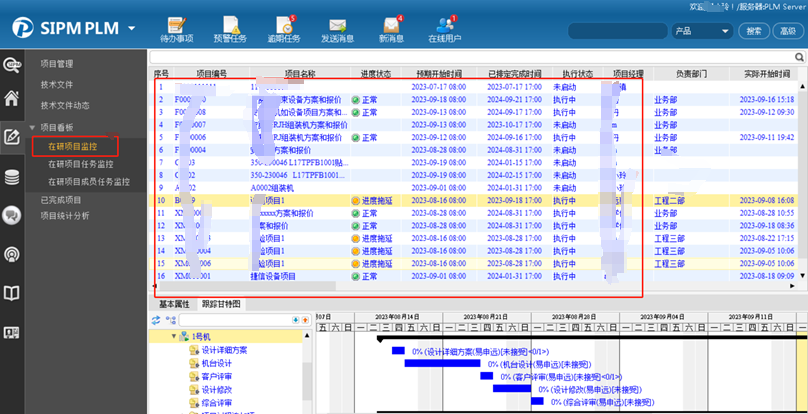The height and width of the screenshot is (414, 808).
Task: Open the chat bubble sidebar icon
Action: pyautogui.click(x=12, y=215)
